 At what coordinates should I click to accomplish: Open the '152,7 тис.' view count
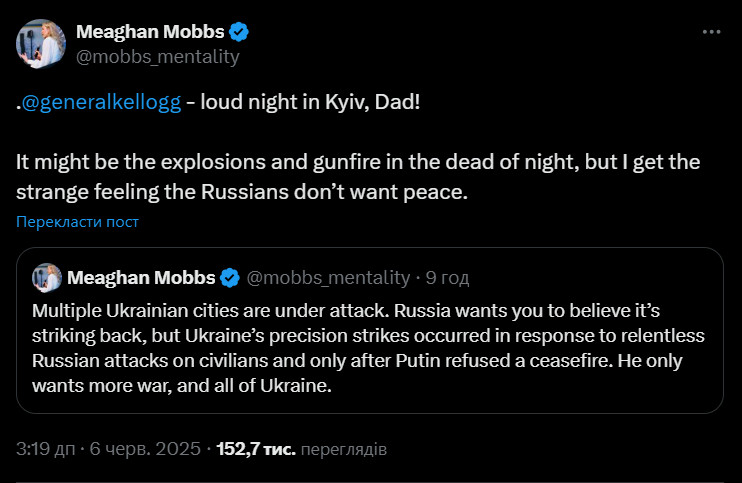click(x=256, y=449)
